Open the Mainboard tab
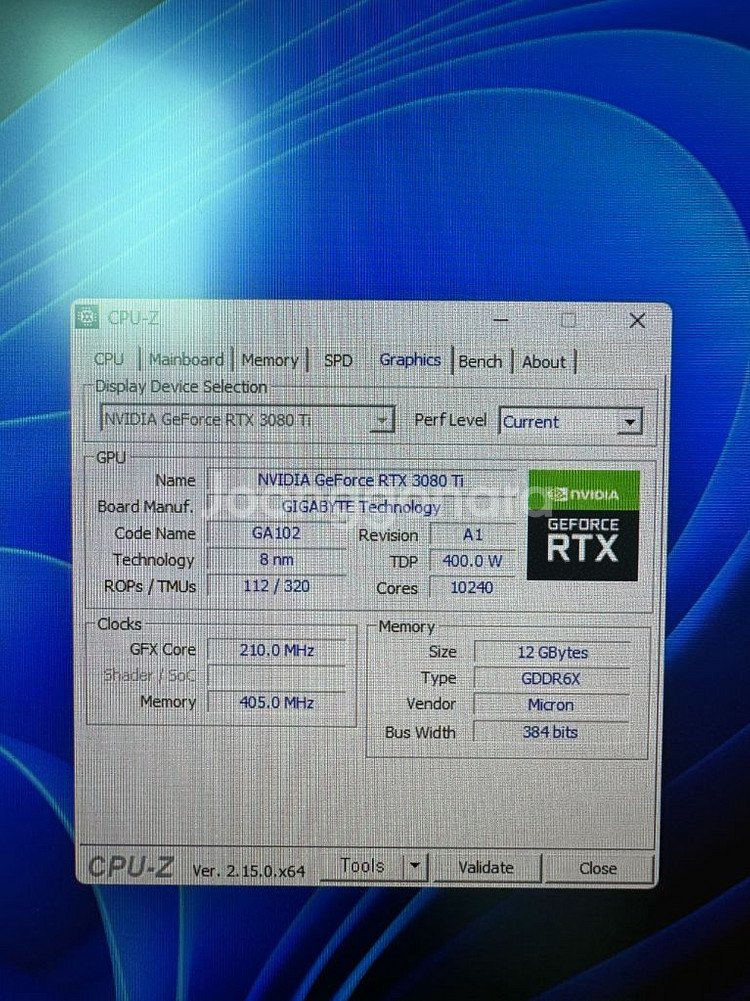Image resolution: width=750 pixels, height=1001 pixels. tap(186, 359)
